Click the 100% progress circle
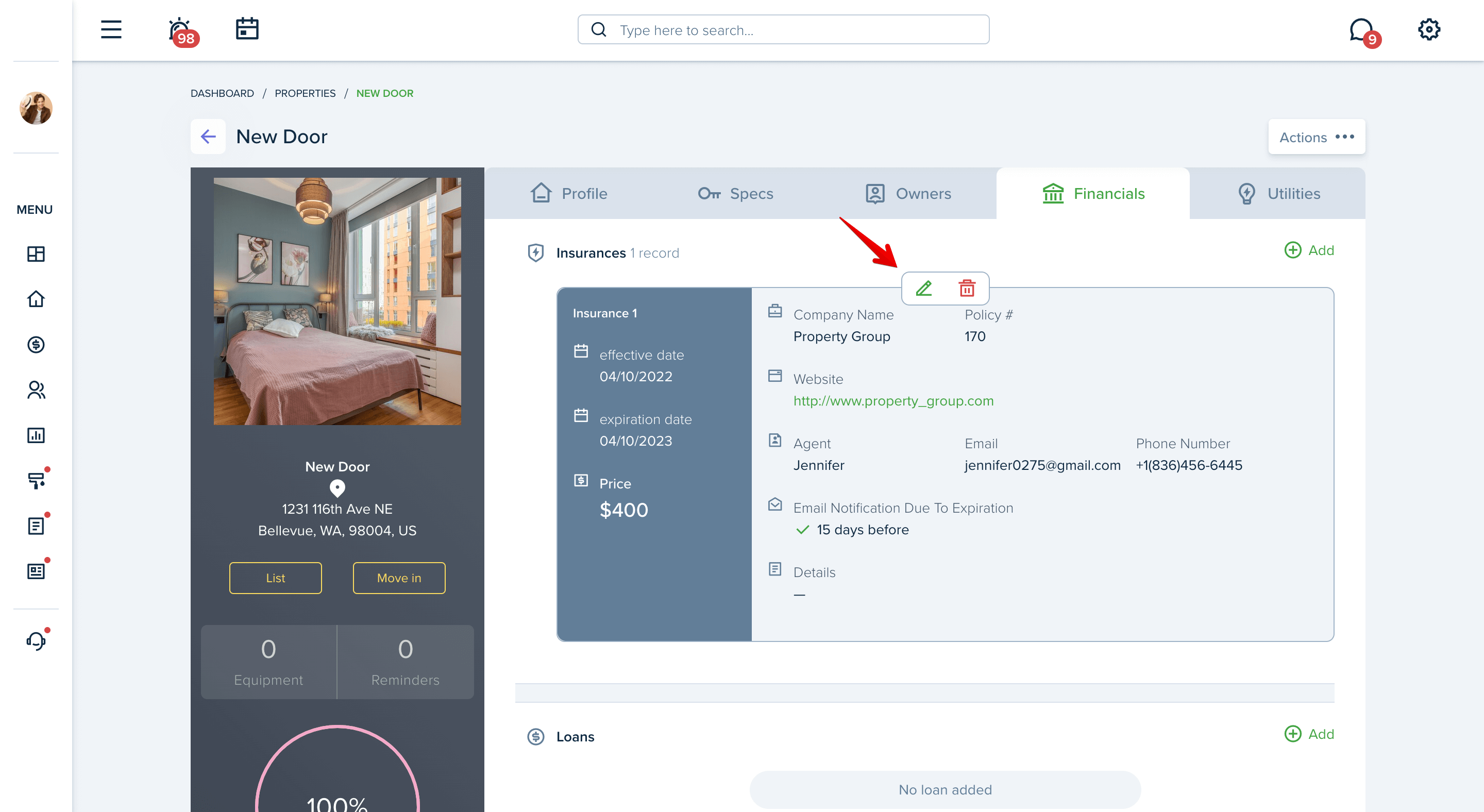1484x812 pixels. (337, 769)
